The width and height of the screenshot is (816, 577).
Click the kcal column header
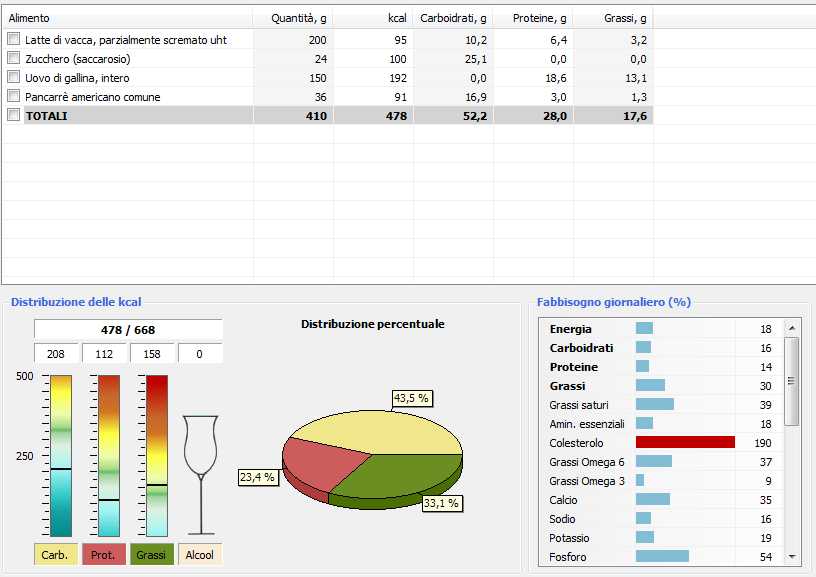[373, 18]
